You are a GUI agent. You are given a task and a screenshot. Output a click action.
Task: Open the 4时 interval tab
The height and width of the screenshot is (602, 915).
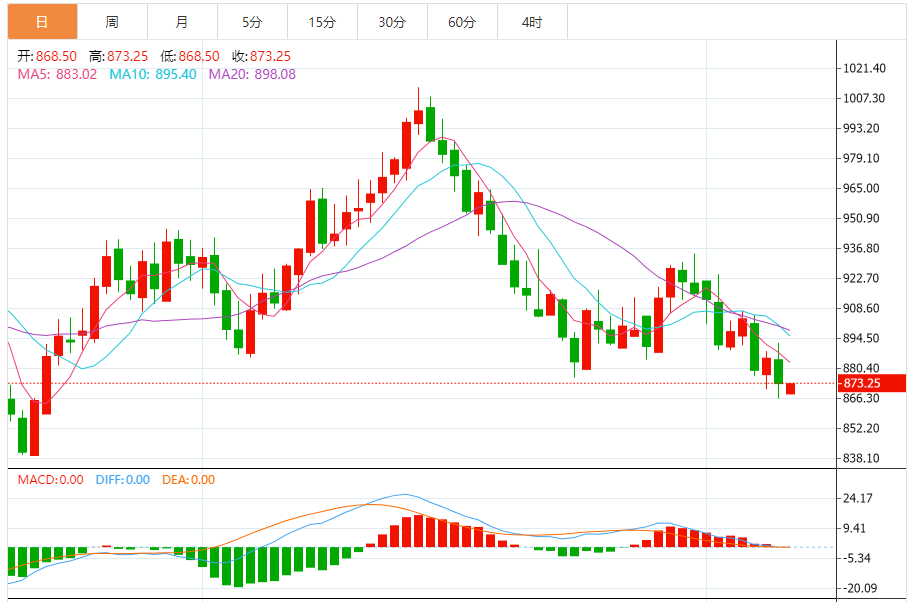tap(533, 22)
